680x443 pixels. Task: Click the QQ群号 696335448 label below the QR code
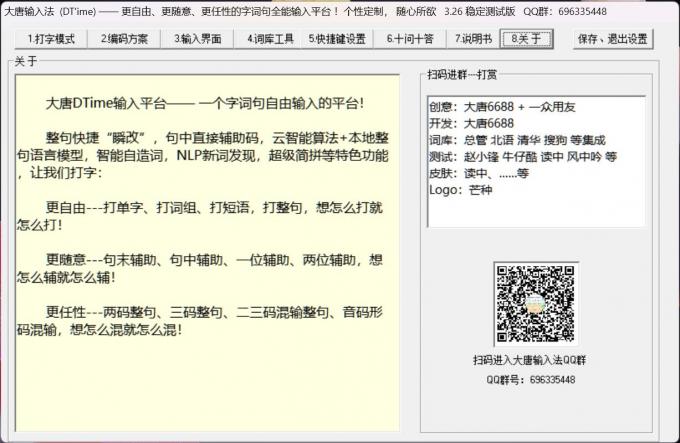coord(530,380)
